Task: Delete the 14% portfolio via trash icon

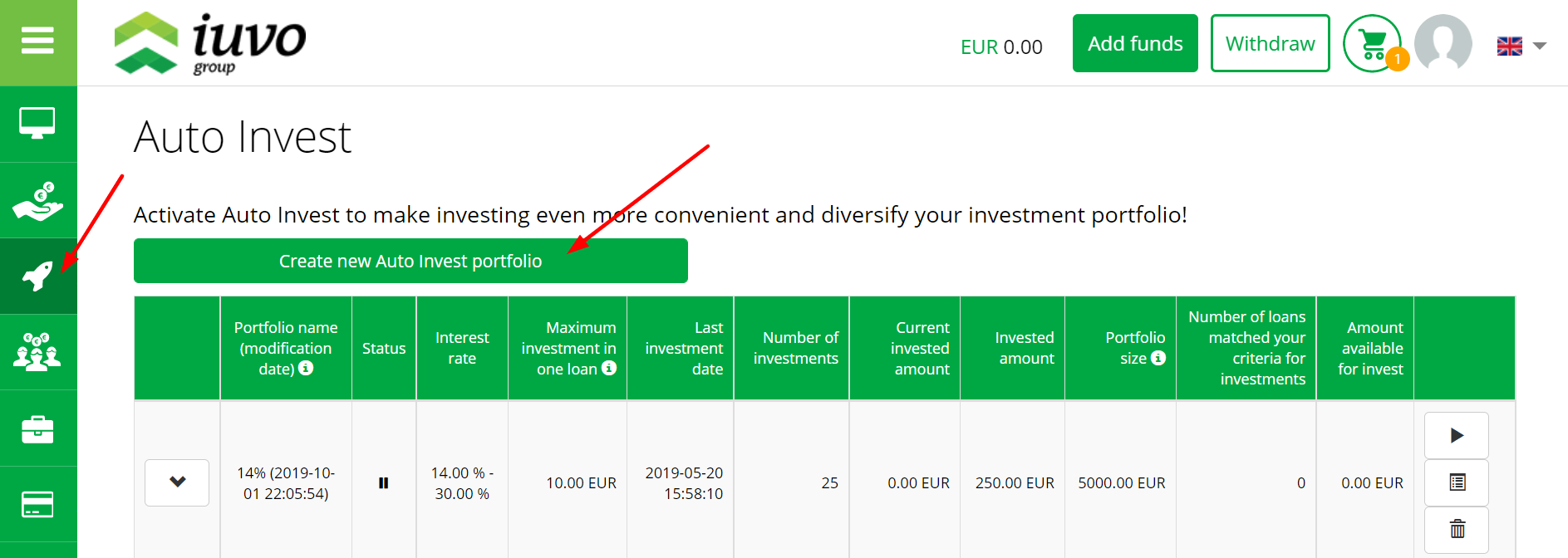Action: (1457, 529)
